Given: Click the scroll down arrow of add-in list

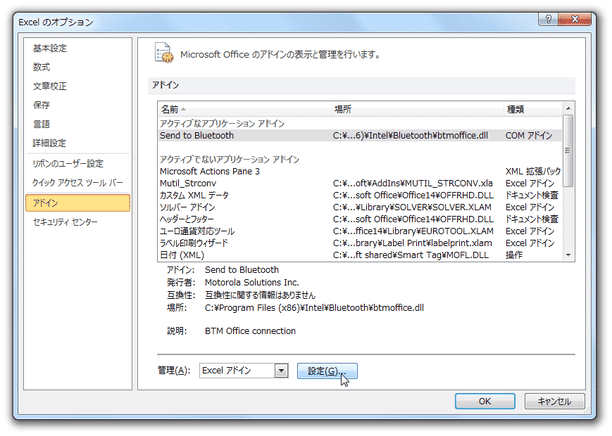Looking at the screenshot, I should [568, 255].
